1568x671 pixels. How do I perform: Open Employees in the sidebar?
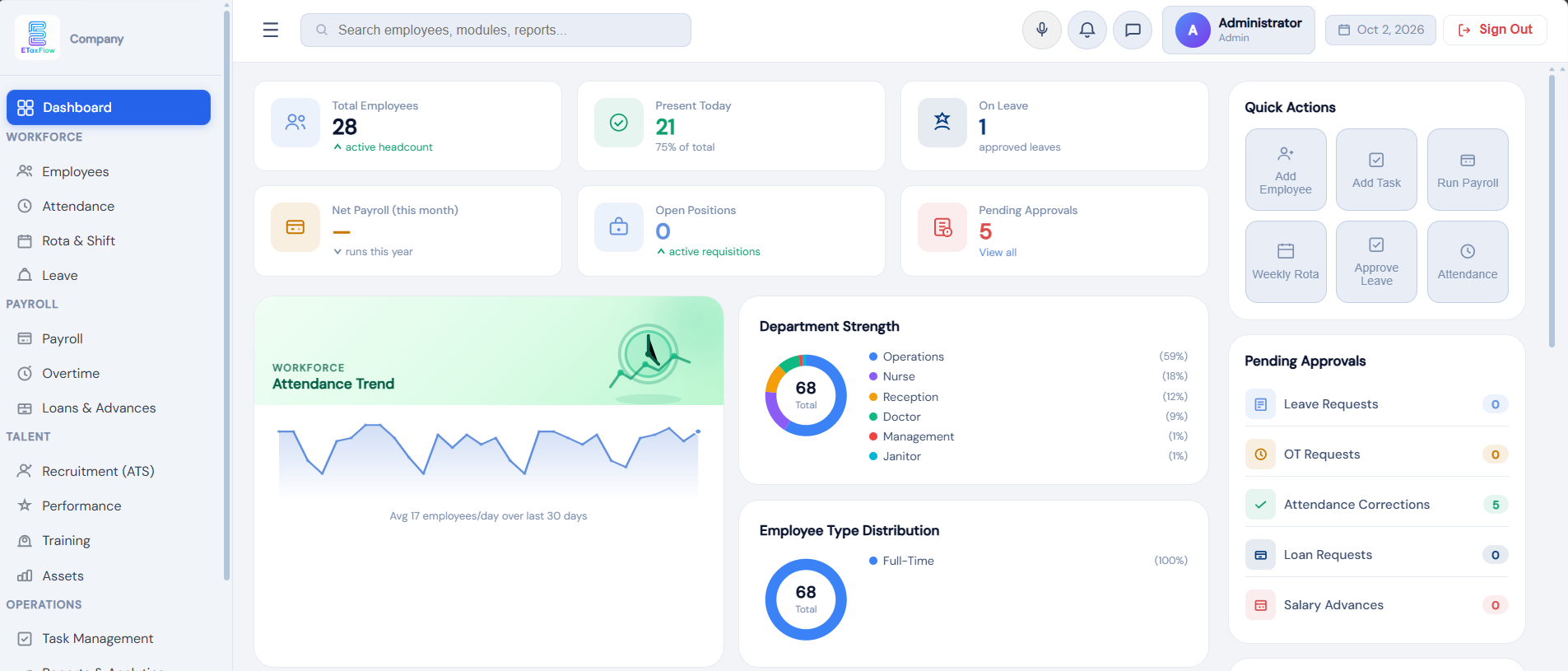(109, 171)
